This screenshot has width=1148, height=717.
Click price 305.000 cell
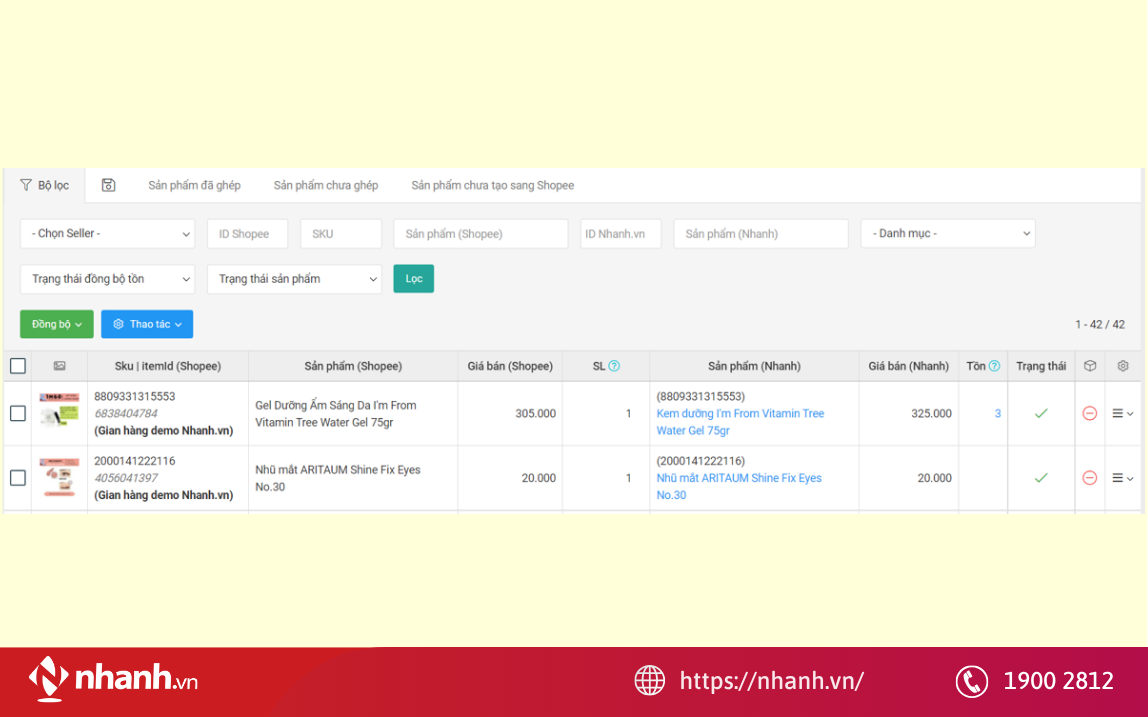(535, 414)
